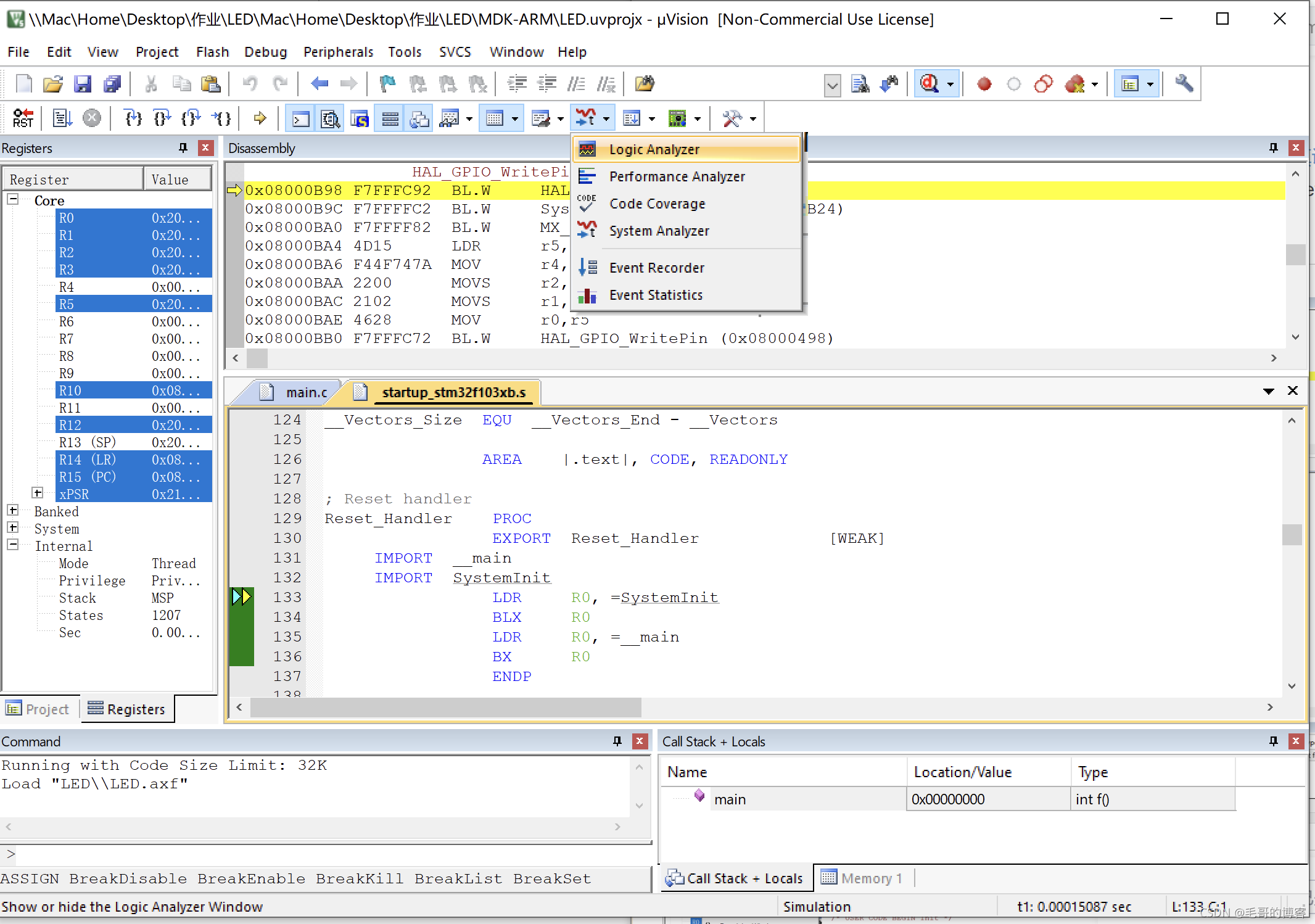This screenshot has height=924, width=1315.
Task: Click the Insert Breakpoint red dot icon
Action: click(984, 84)
